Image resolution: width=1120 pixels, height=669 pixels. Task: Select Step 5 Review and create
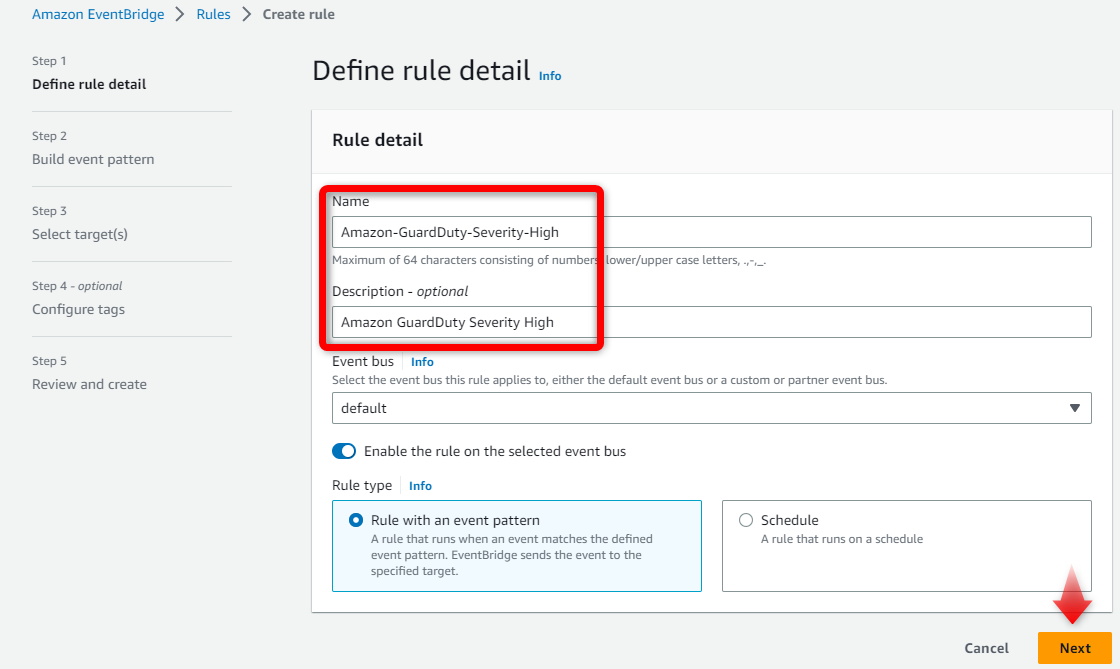(x=89, y=384)
